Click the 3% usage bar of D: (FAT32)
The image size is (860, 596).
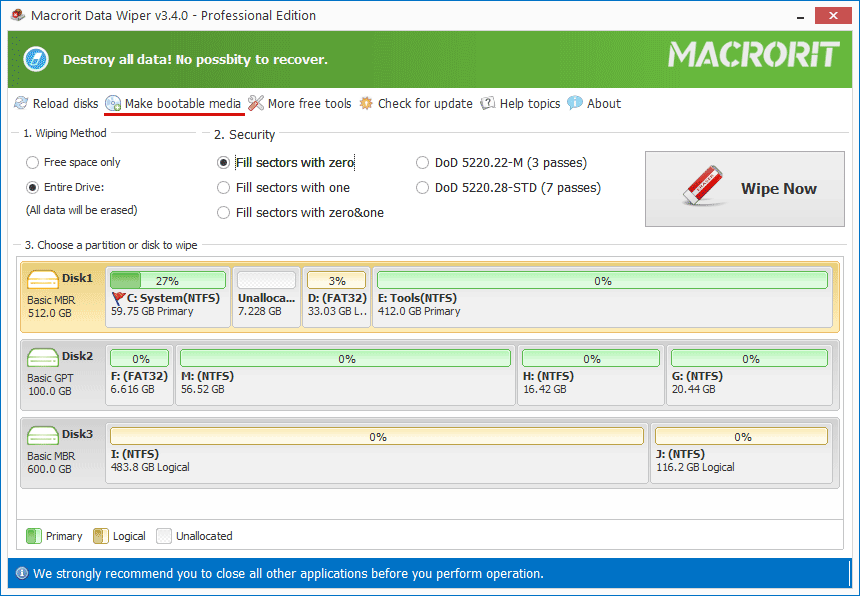(x=337, y=280)
